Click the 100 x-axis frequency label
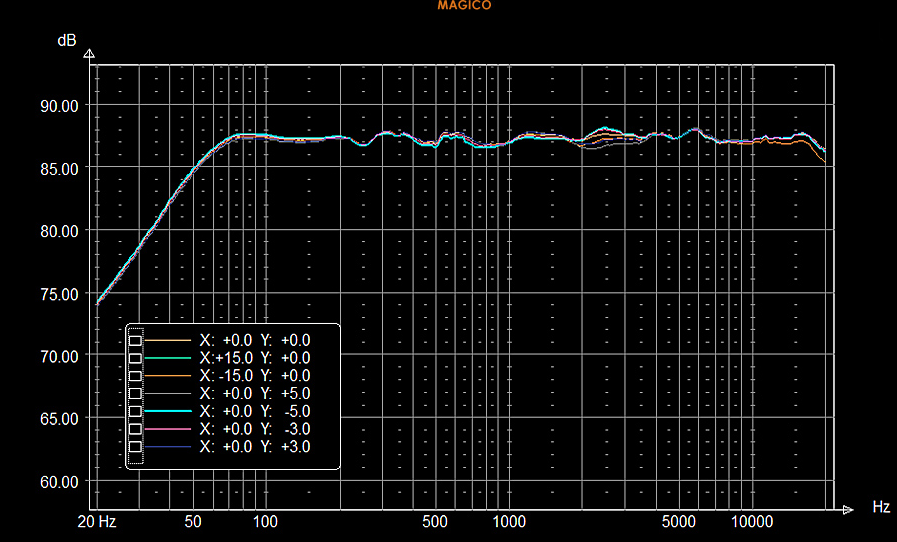Viewport: 897px width, 542px height. (x=265, y=522)
